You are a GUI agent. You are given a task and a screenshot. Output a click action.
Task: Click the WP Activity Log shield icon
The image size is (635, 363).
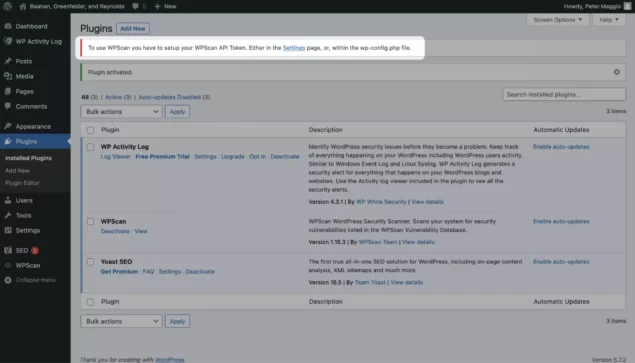pyautogui.click(x=8, y=41)
